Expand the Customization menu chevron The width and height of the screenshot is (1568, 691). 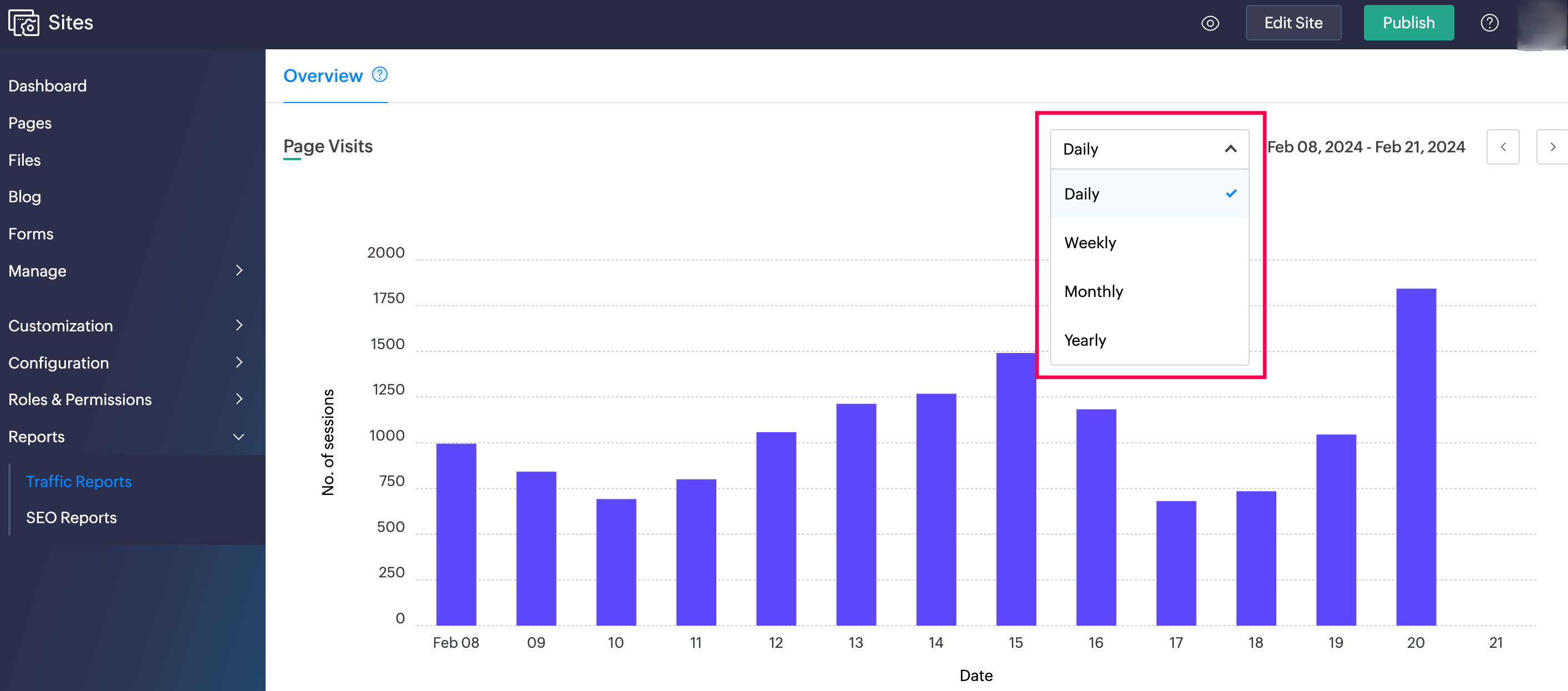239,325
